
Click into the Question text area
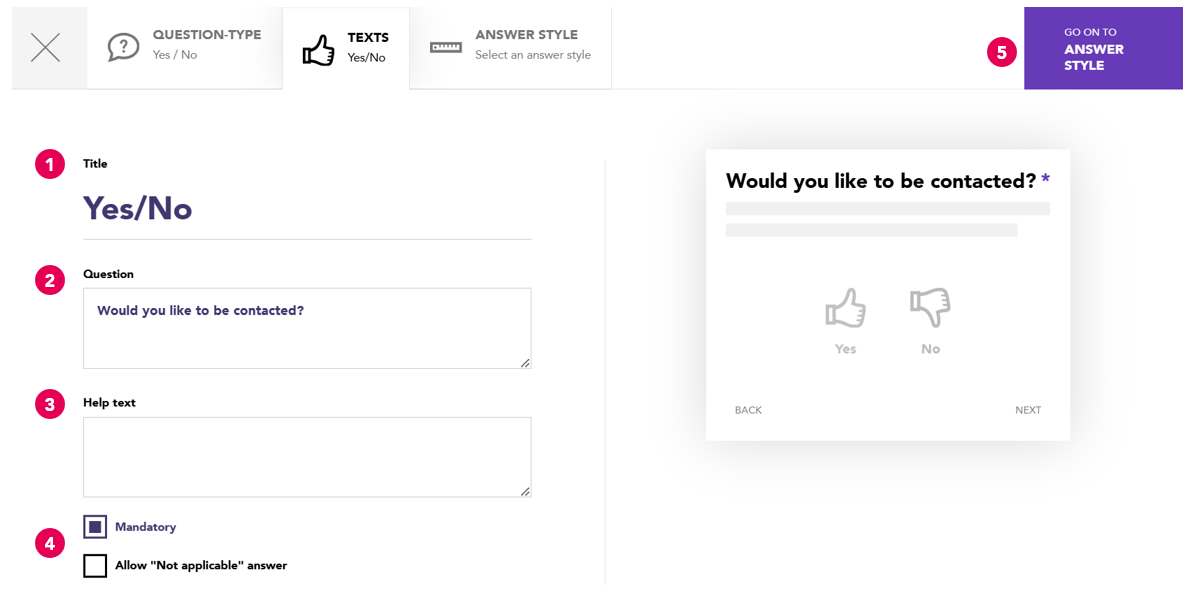pos(307,328)
